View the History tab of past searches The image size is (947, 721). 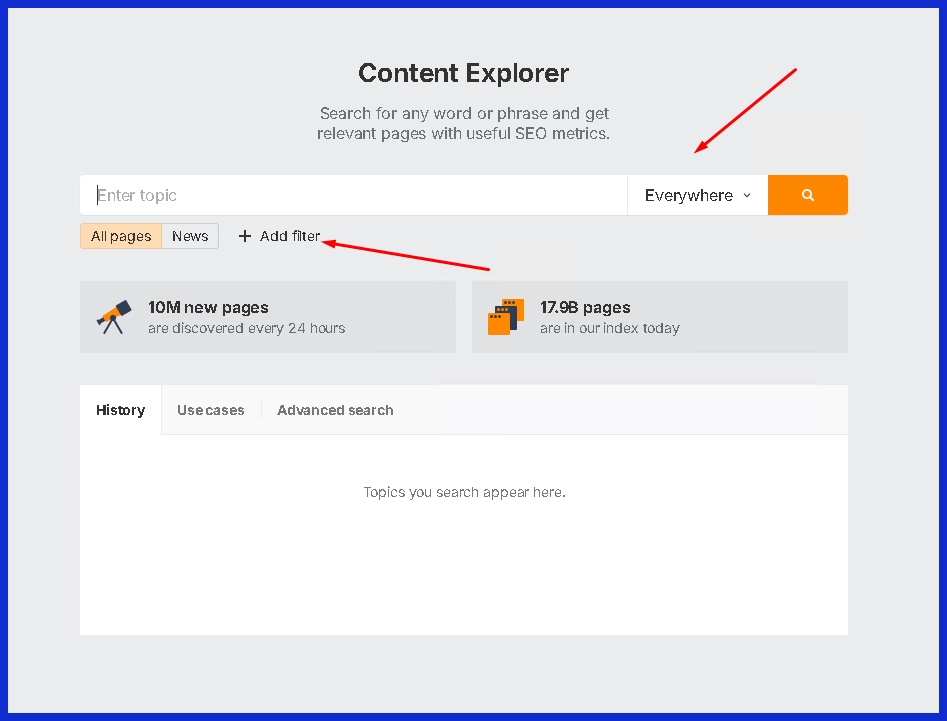pos(120,410)
